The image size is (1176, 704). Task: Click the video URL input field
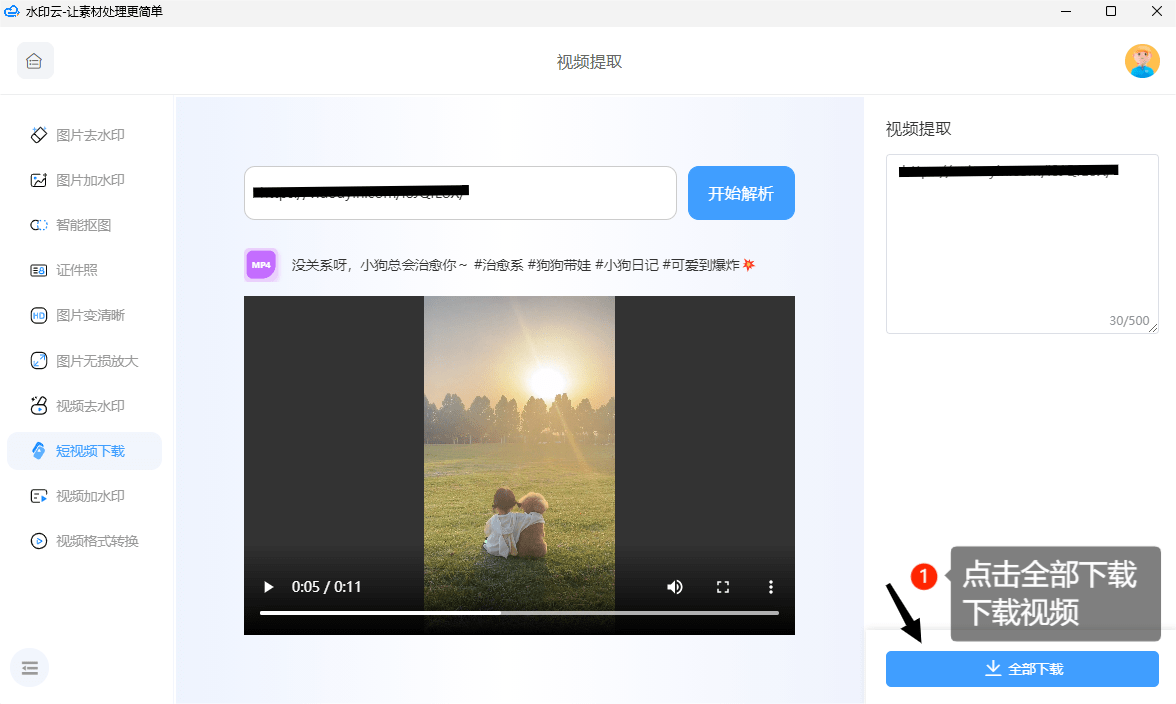tap(460, 193)
